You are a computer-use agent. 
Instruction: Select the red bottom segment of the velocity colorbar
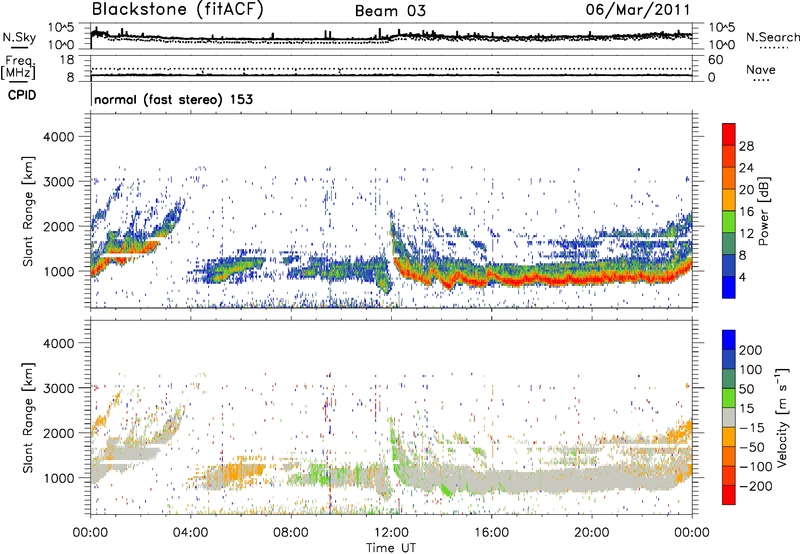729,495
